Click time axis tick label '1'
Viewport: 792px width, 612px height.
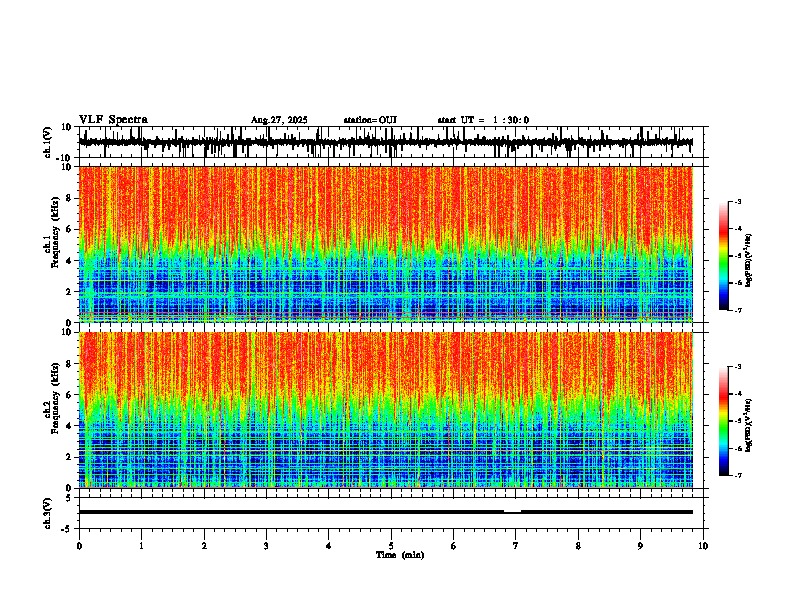pyautogui.click(x=142, y=546)
